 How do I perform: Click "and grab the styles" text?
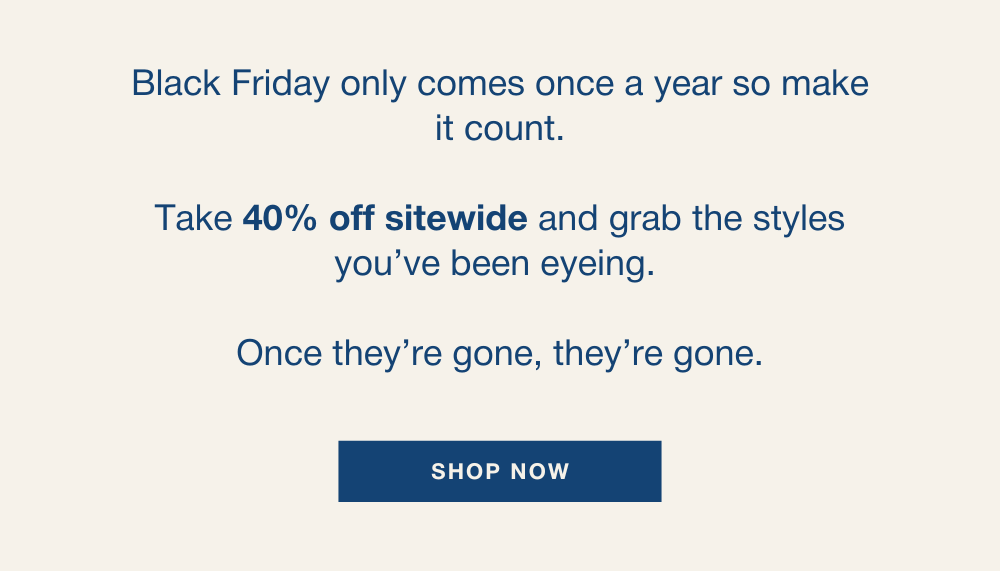click(x=691, y=218)
